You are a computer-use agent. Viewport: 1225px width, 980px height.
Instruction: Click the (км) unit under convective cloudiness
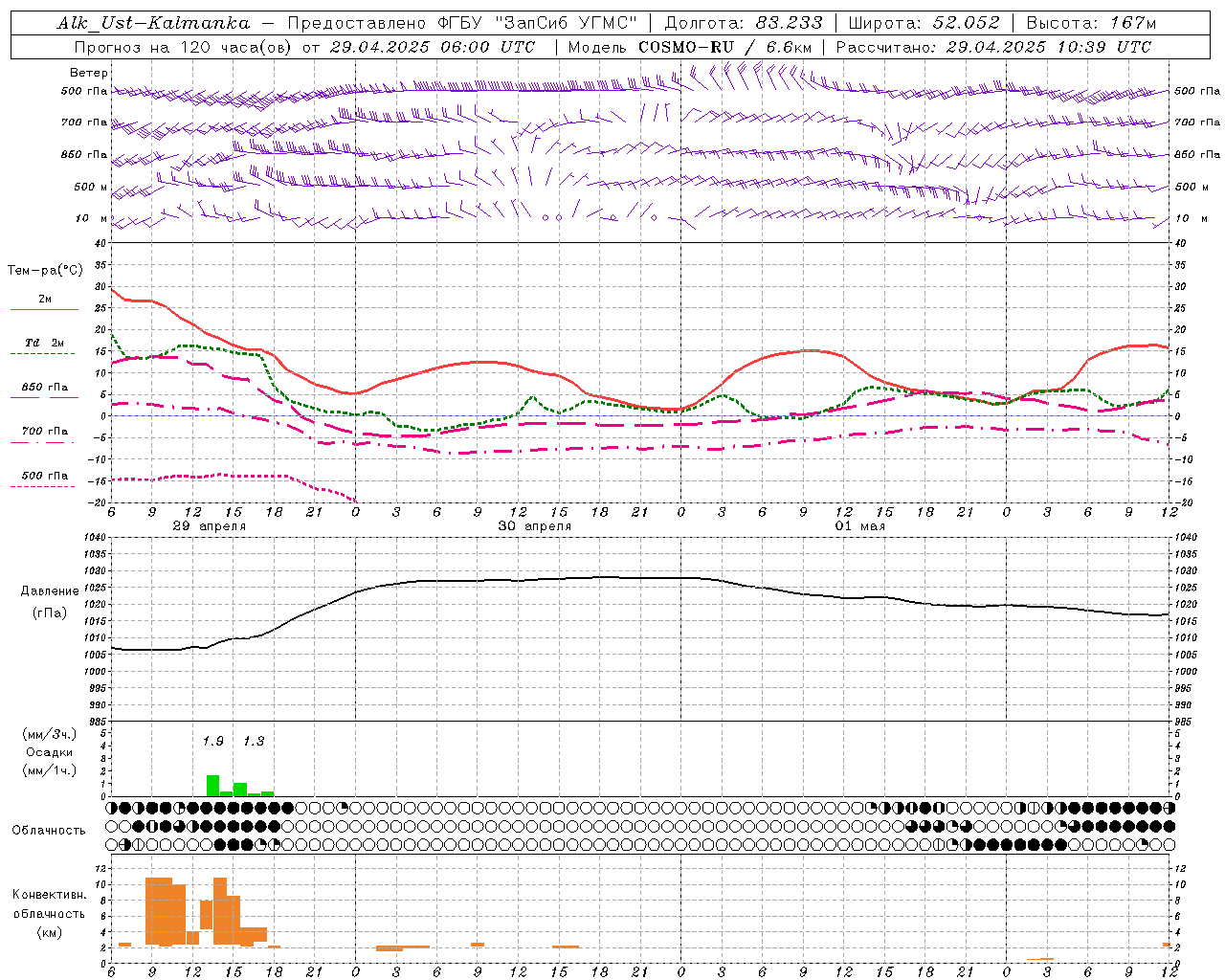[x=49, y=932]
